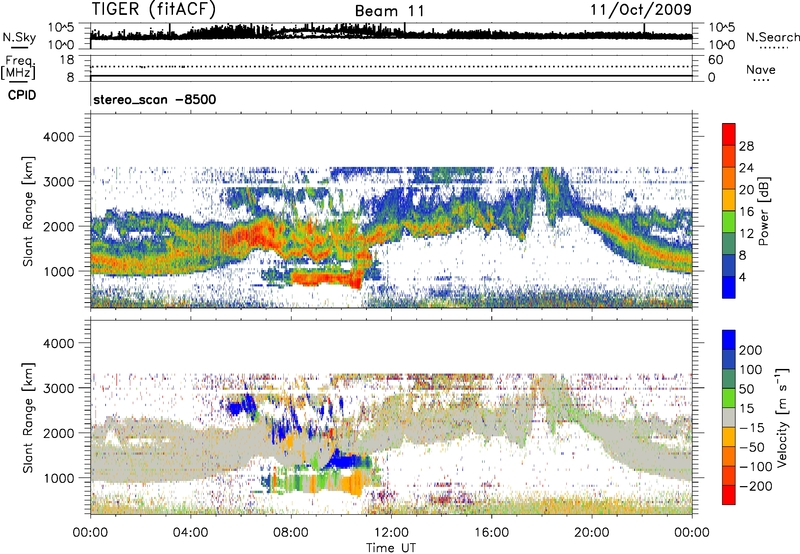Click the red segment of Power colorbar

tap(729, 134)
